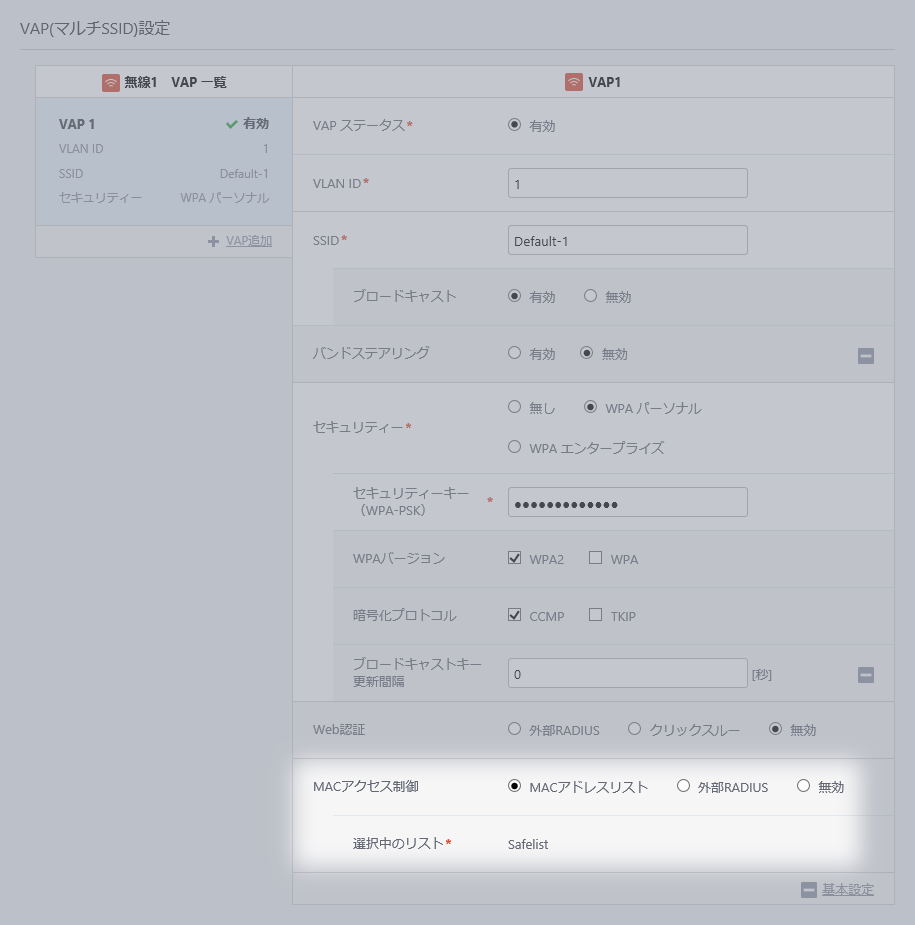Open the VAP追加 link

pyautogui.click(x=248, y=241)
